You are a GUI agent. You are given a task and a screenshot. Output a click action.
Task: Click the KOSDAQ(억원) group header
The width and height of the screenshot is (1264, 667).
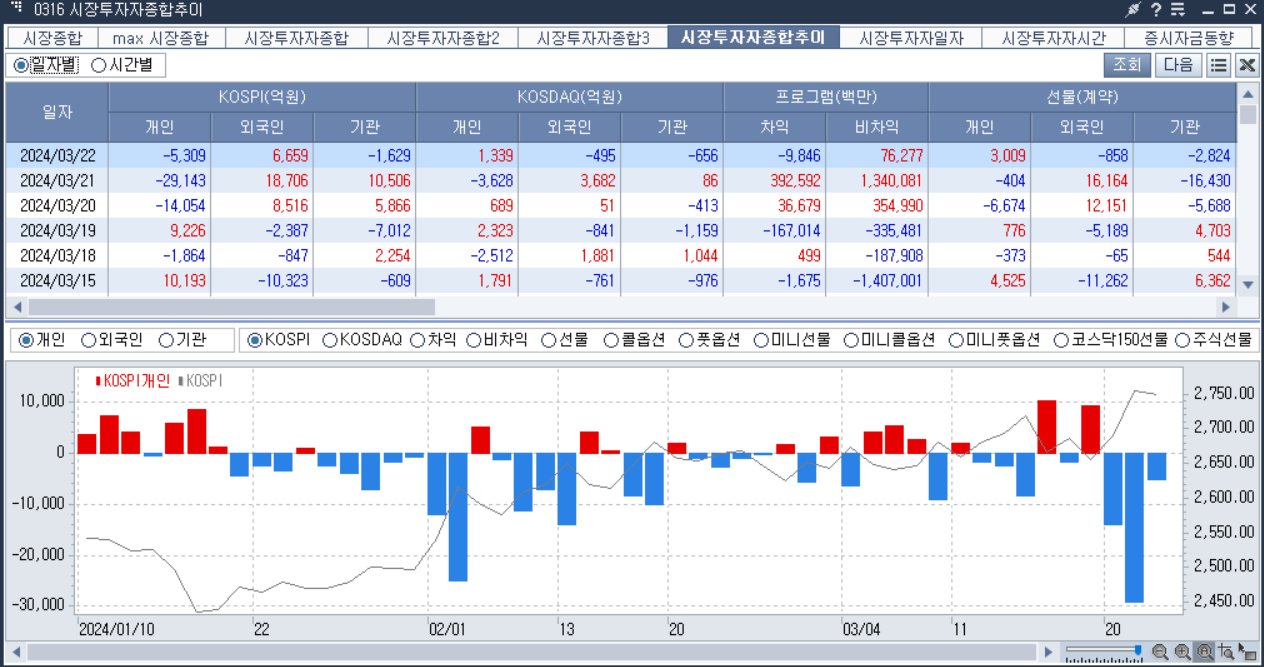point(570,97)
